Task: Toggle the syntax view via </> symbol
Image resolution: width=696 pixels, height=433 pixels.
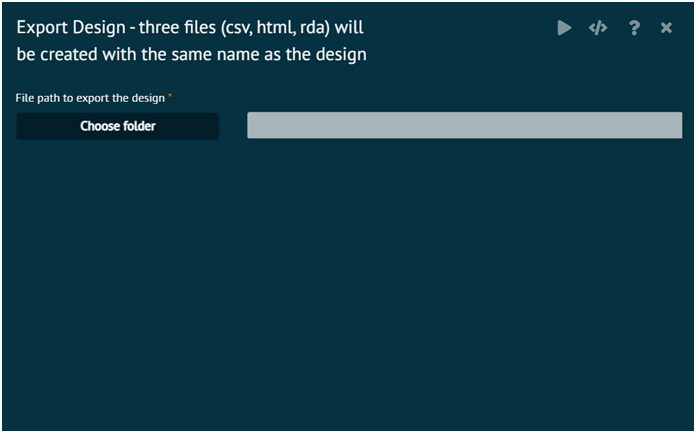Action: pyautogui.click(x=598, y=28)
